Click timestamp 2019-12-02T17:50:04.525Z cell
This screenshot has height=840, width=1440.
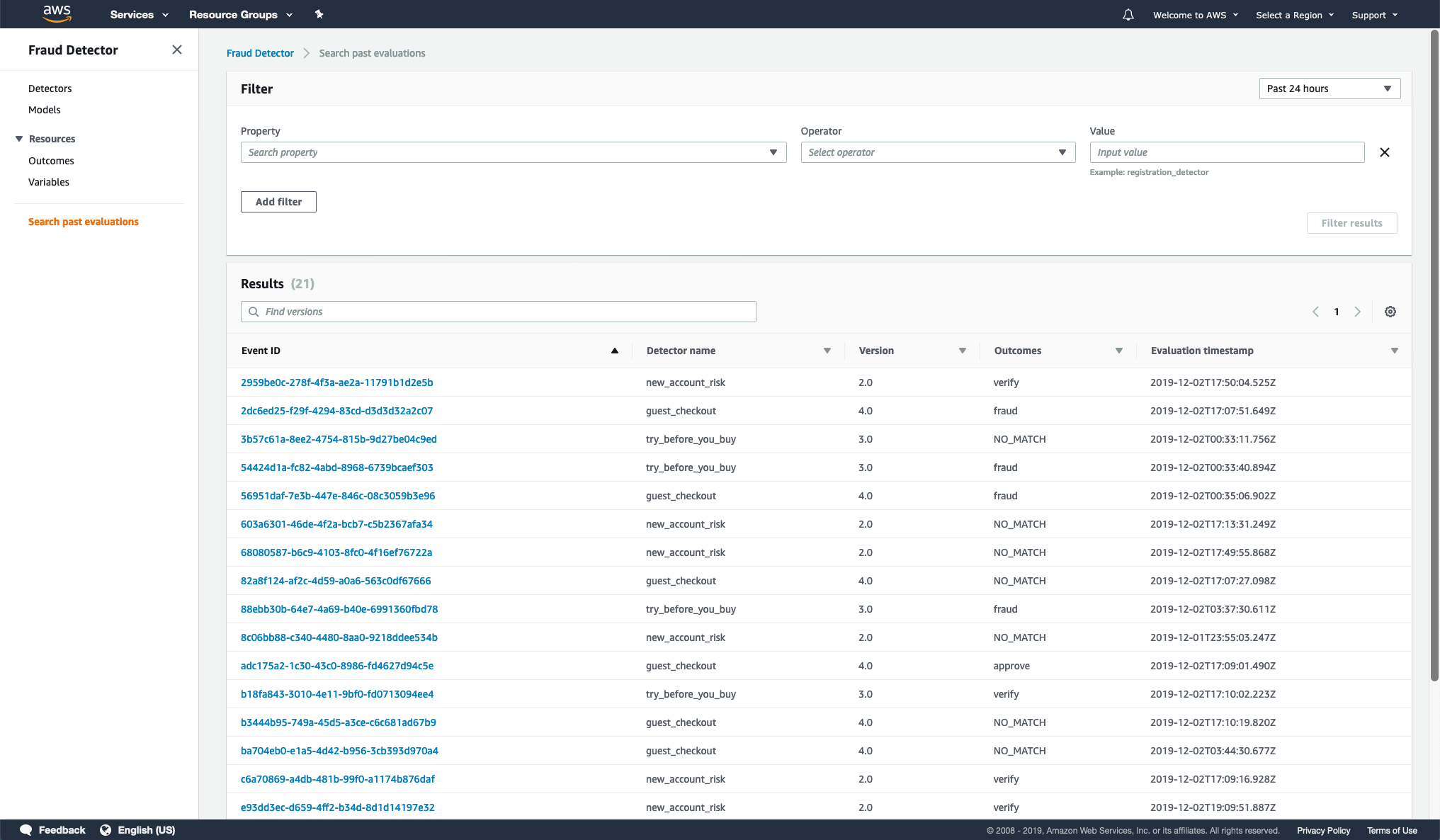point(1213,382)
